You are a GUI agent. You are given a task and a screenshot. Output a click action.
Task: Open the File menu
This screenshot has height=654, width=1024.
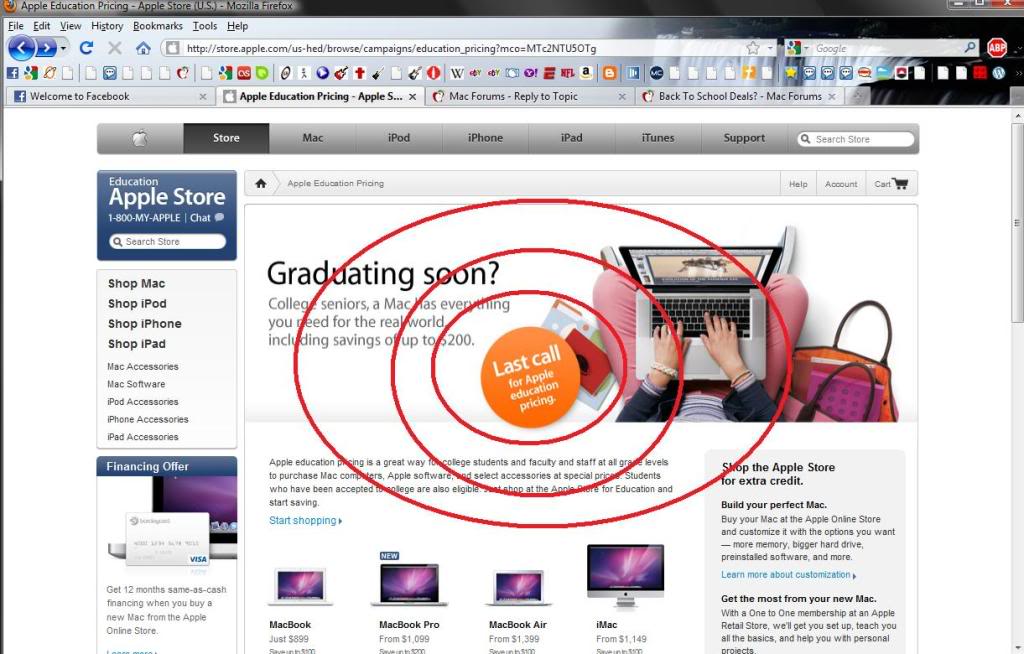click(x=16, y=26)
